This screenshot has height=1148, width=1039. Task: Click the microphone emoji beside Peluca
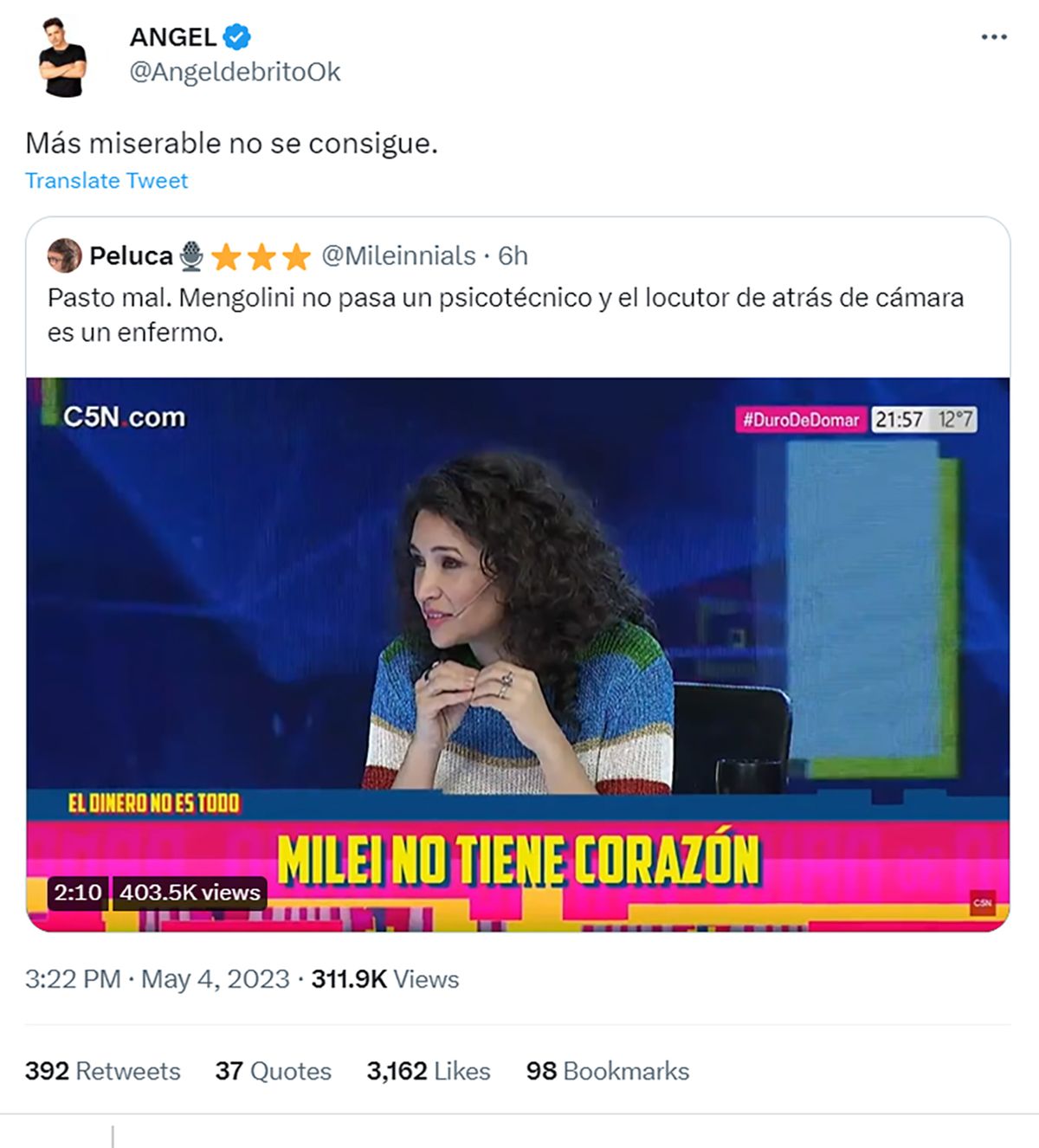(x=192, y=256)
